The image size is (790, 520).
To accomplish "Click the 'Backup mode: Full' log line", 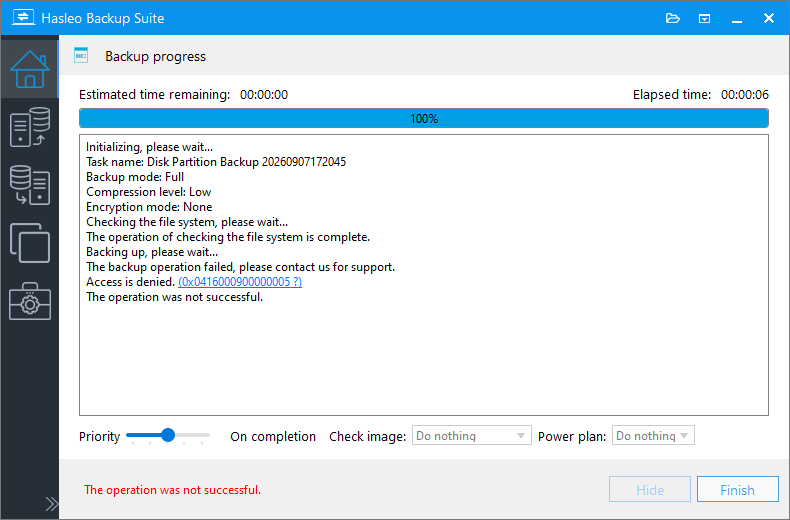I will pyautogui.click(x=135, y=177).
